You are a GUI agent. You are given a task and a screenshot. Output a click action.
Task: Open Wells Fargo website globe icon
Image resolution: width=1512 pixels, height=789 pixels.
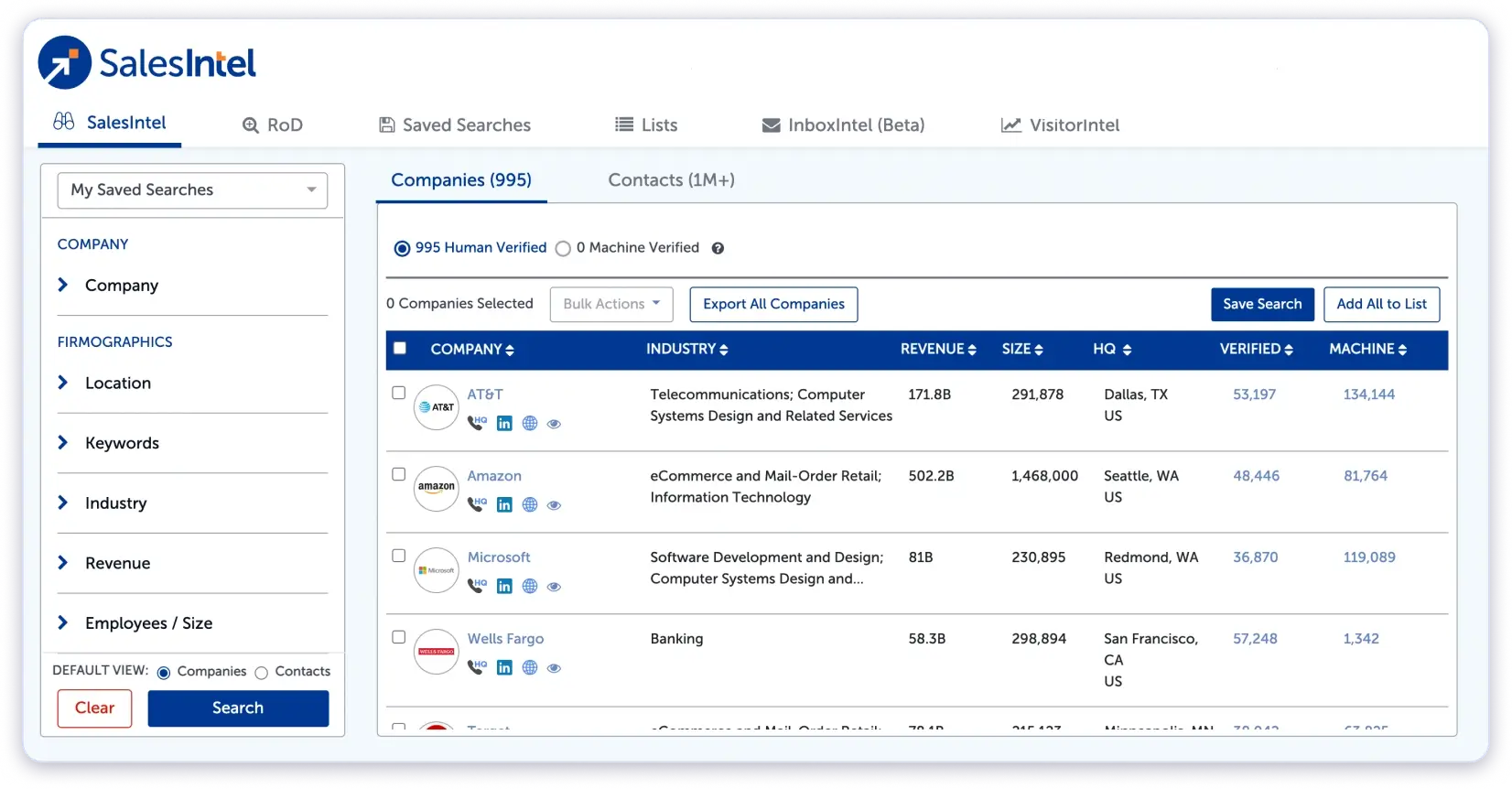530,667
